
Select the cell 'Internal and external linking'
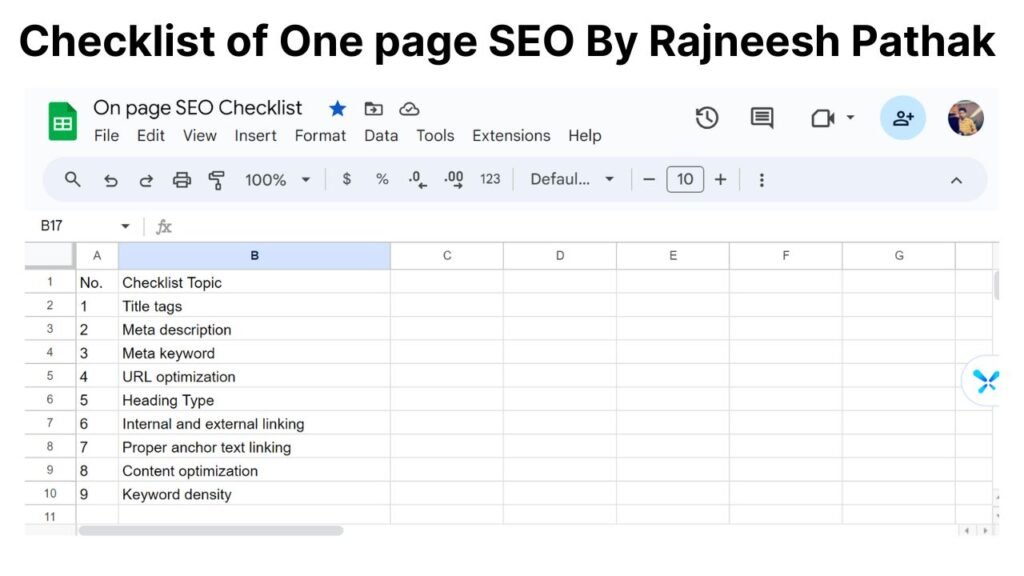coord(254,423)
